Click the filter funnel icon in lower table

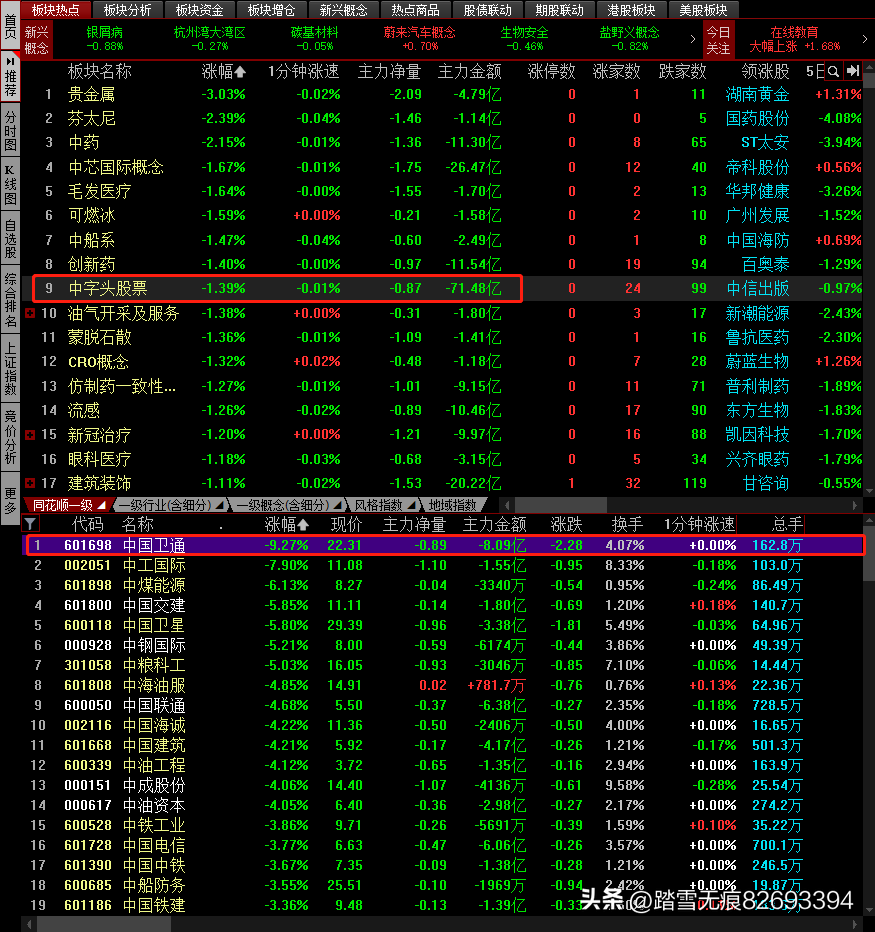pos(30,524)
